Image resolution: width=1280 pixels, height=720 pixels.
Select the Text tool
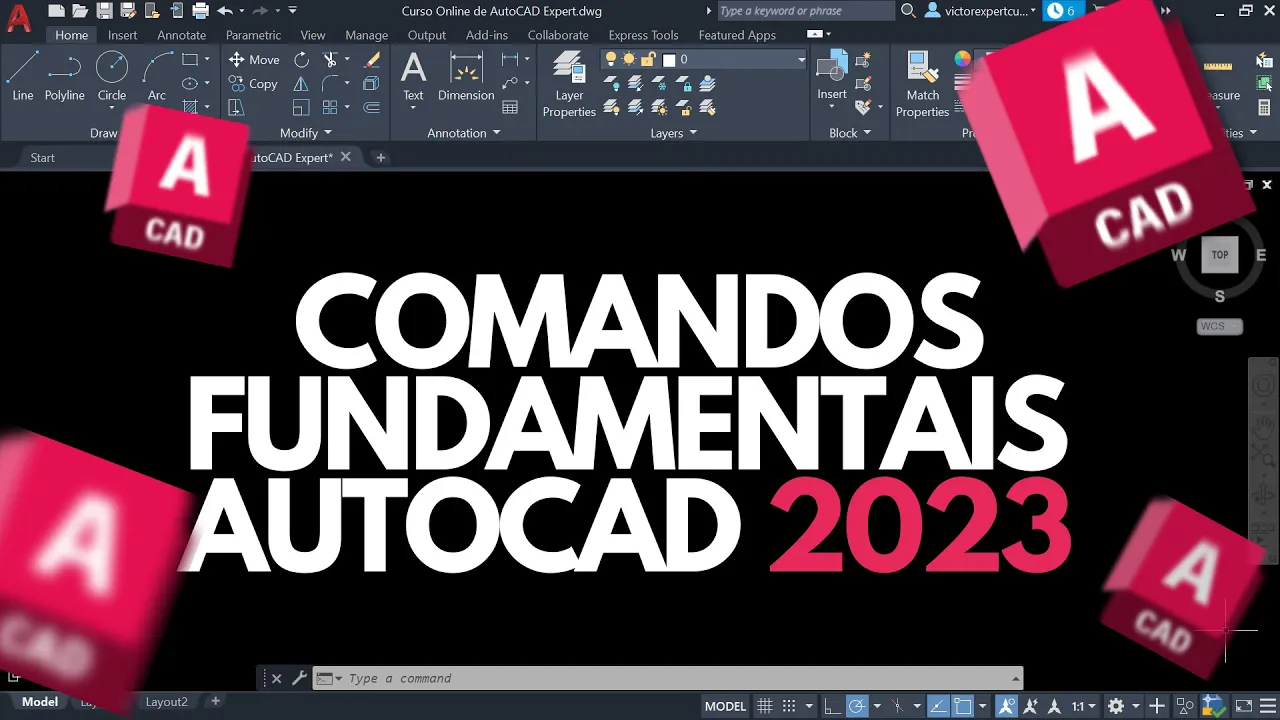[x=413, y=77]
